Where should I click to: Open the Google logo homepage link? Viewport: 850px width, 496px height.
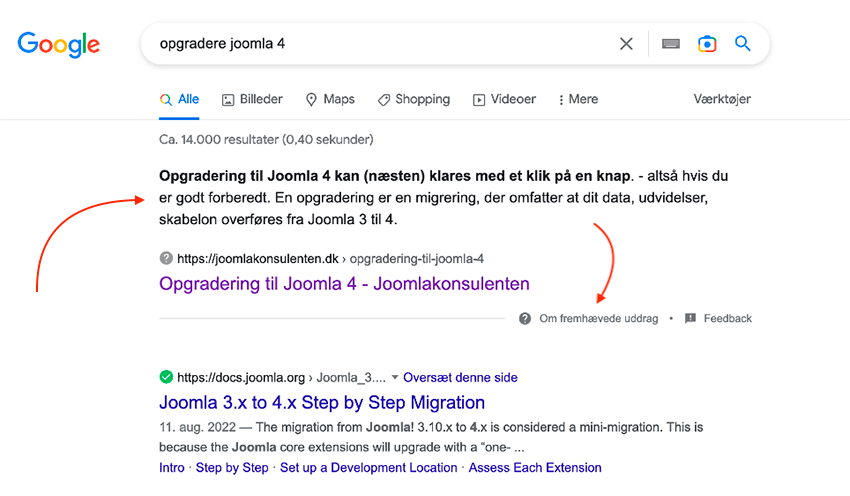pos(59,44)
